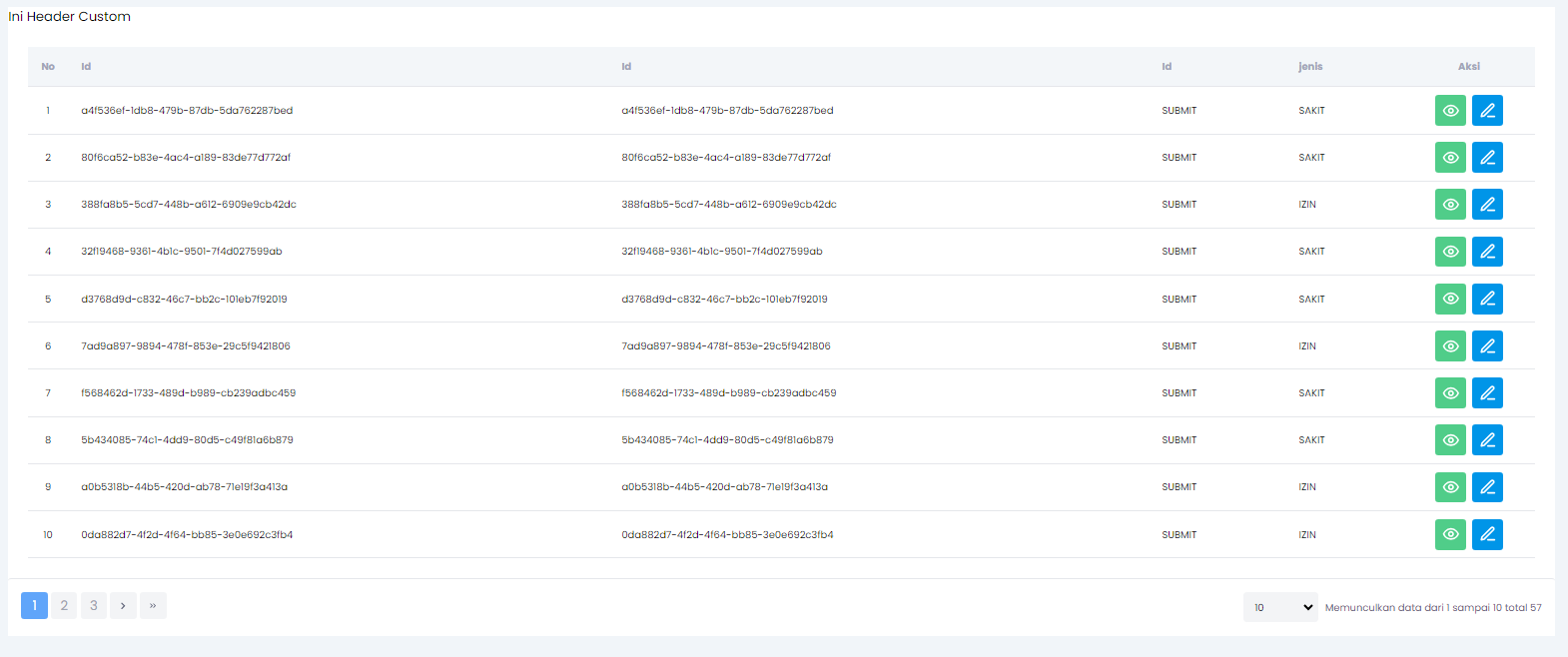Edit the row 6 IZIN record

pos(1487,346)
